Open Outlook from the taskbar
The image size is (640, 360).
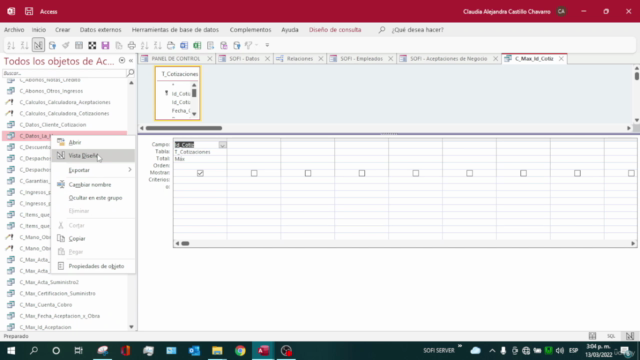pos(194,351)
